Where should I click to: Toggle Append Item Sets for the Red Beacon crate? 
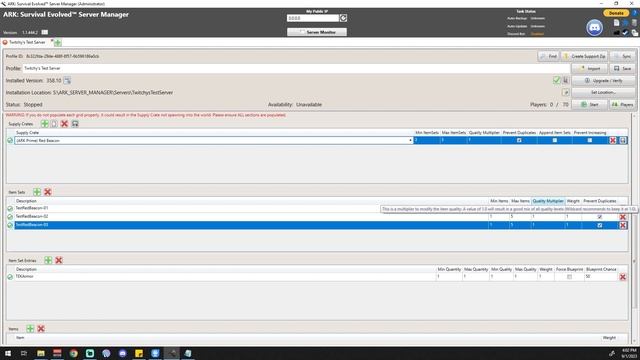[555, 140]
